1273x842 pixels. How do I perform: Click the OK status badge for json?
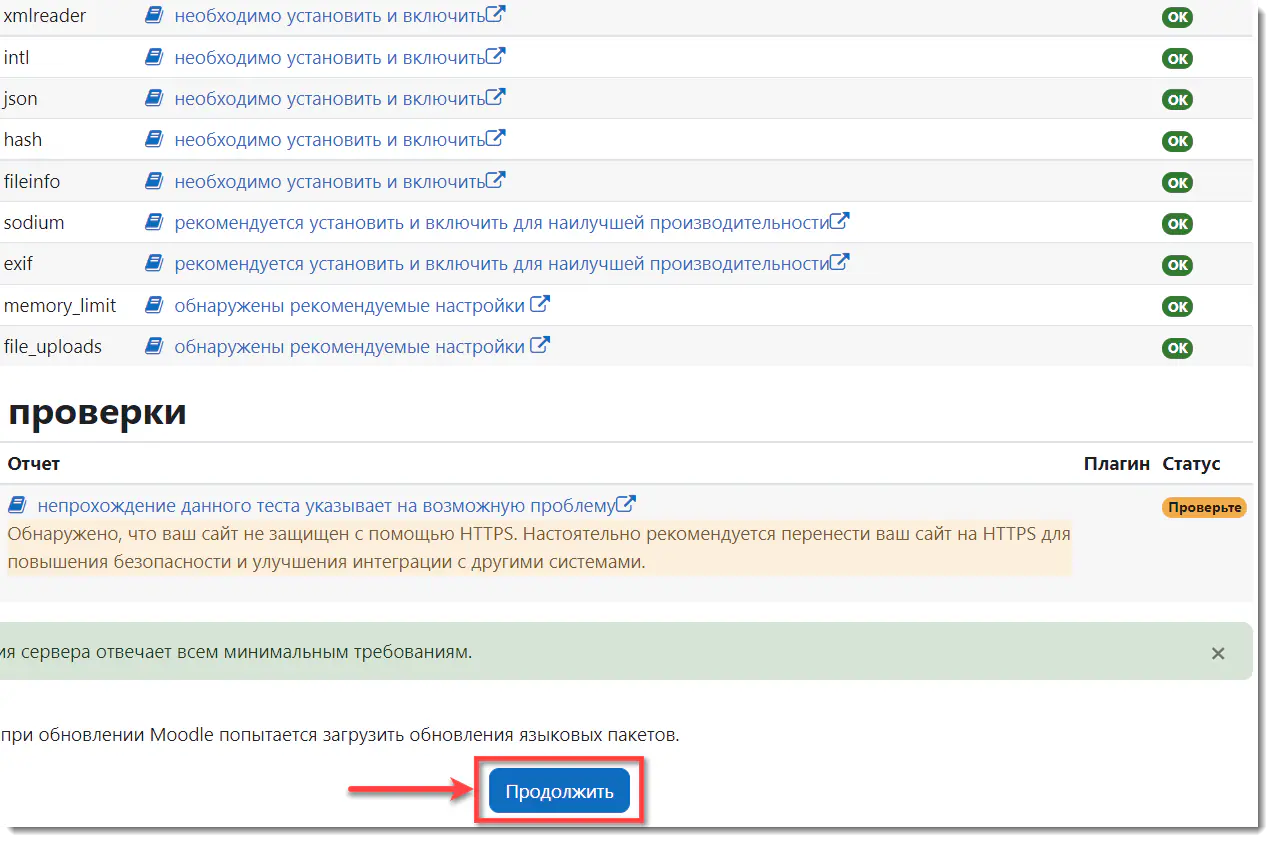tap(1177, 100)
